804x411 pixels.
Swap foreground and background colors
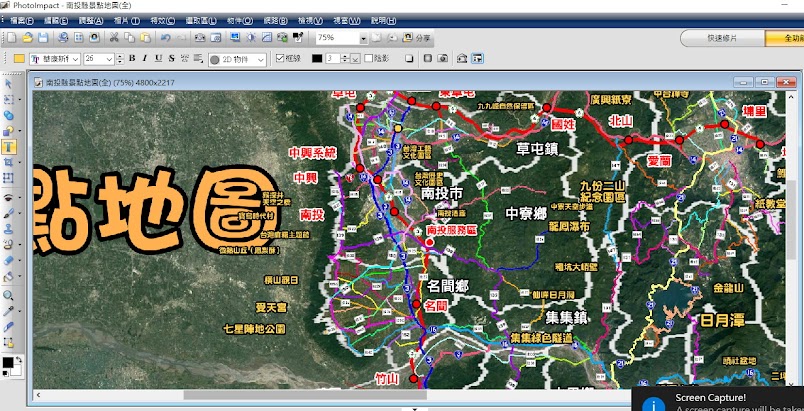[18, 359]
